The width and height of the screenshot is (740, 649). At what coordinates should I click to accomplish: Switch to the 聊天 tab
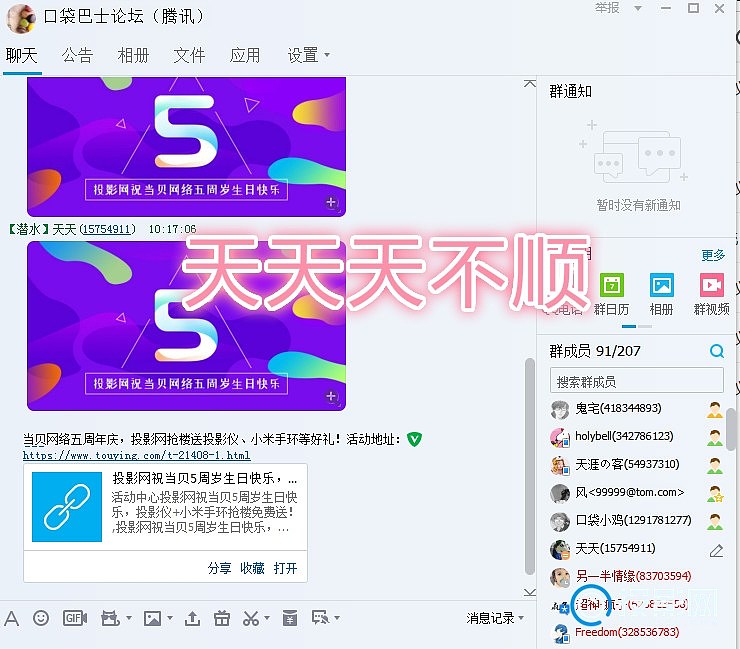pos(22,56)
